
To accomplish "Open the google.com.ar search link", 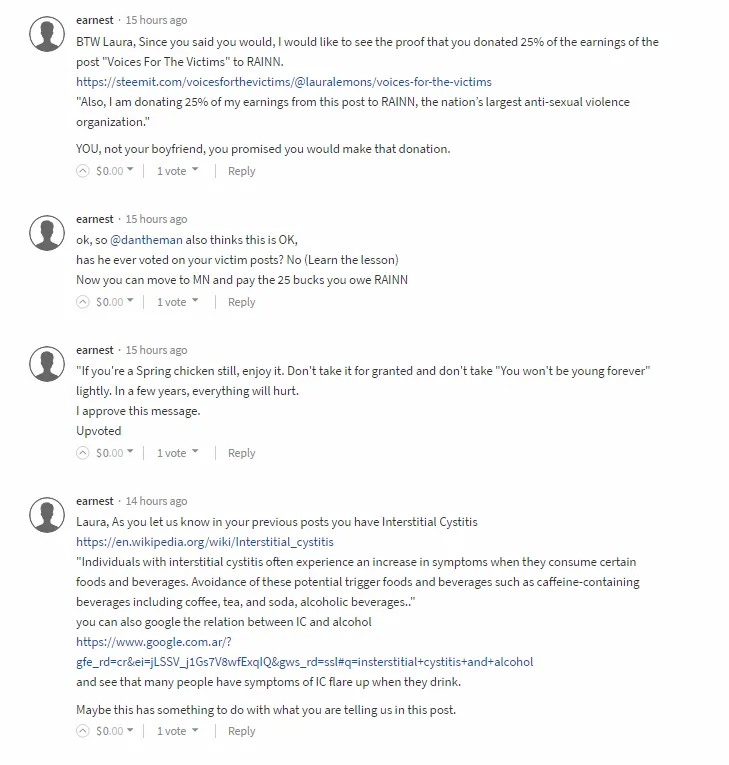I will (304, 652).
